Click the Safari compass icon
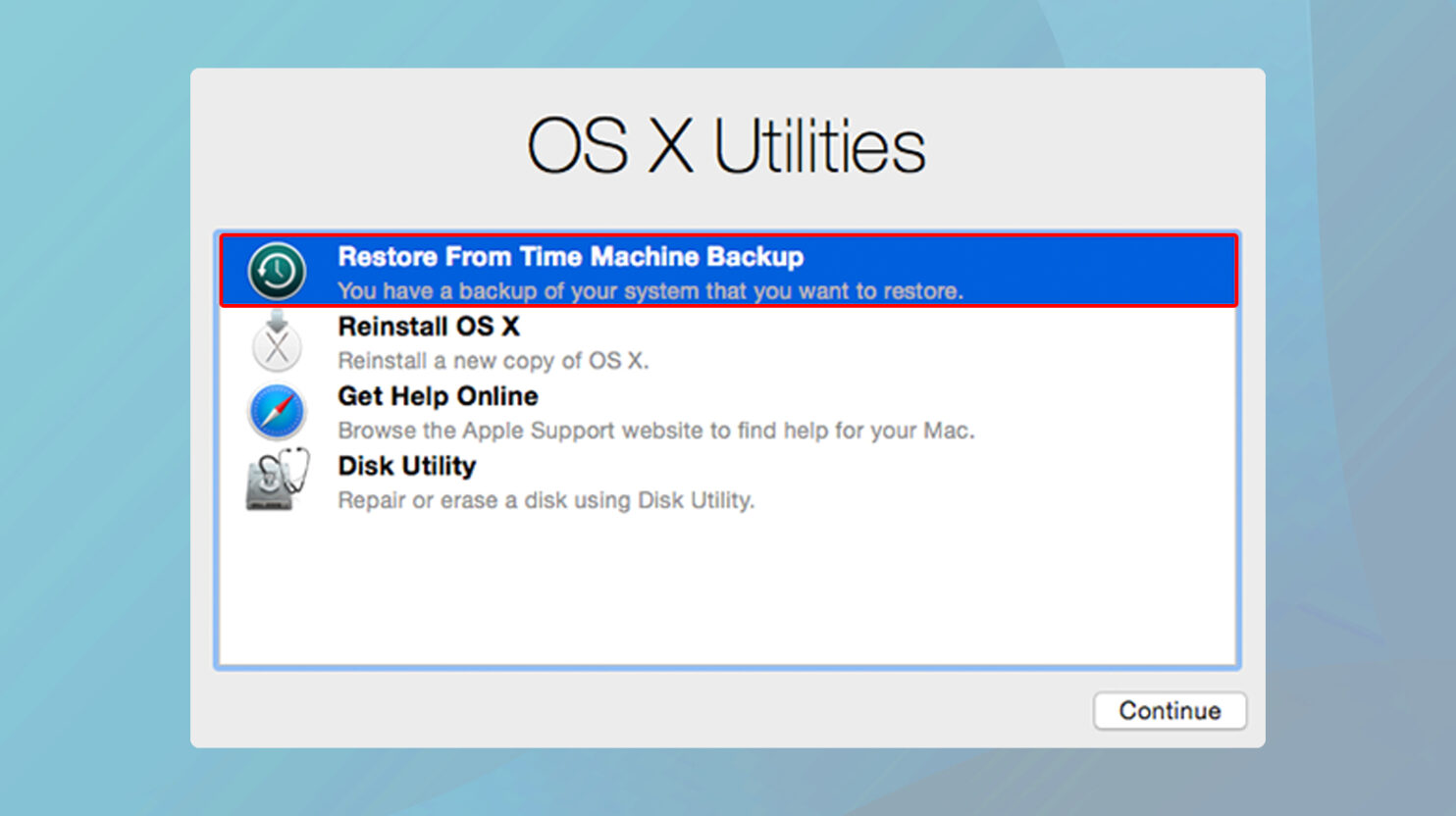Viewport: 1456px width, 816px height. coord(277,412)
